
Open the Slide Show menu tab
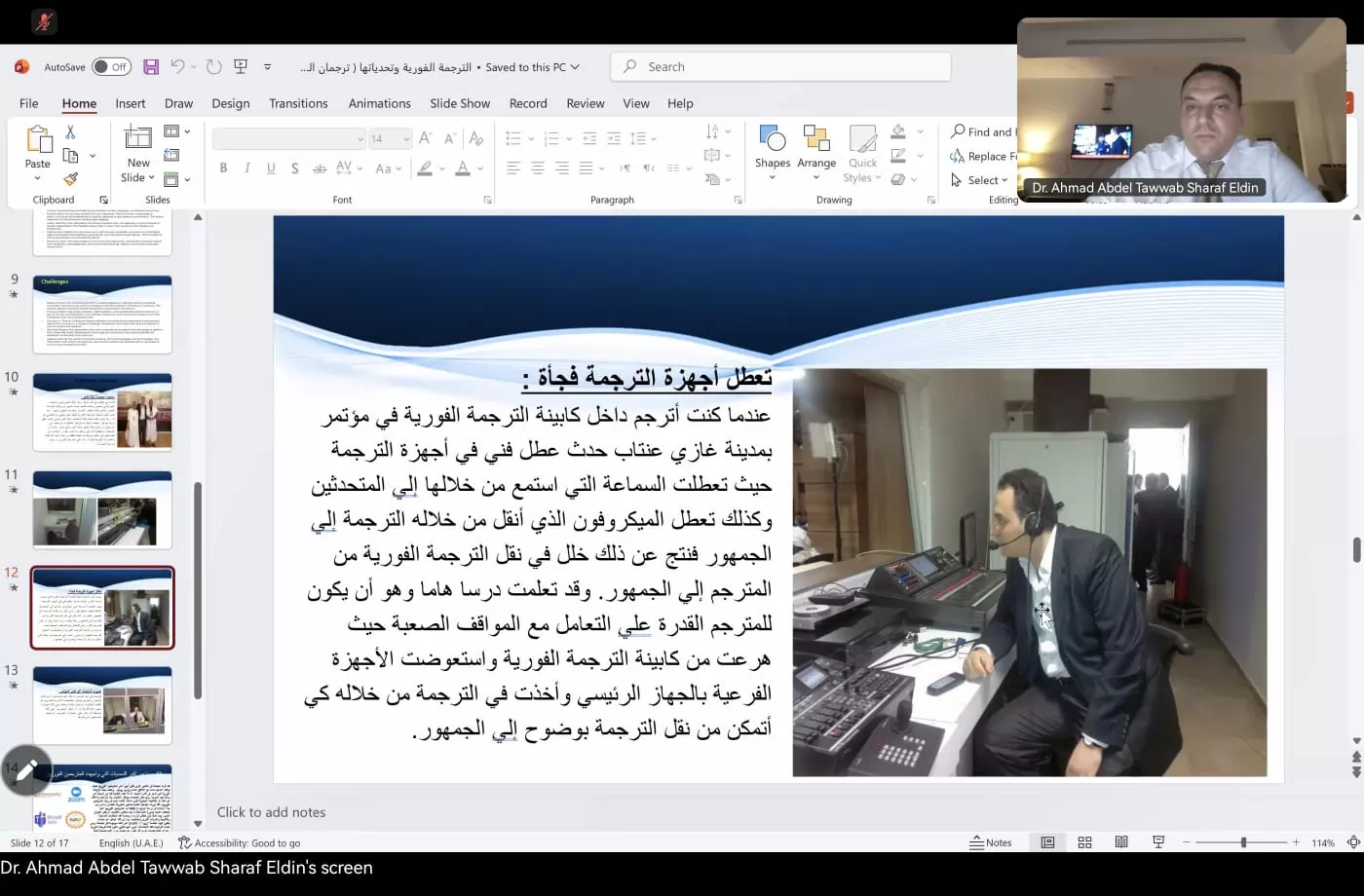click(459, 103)
